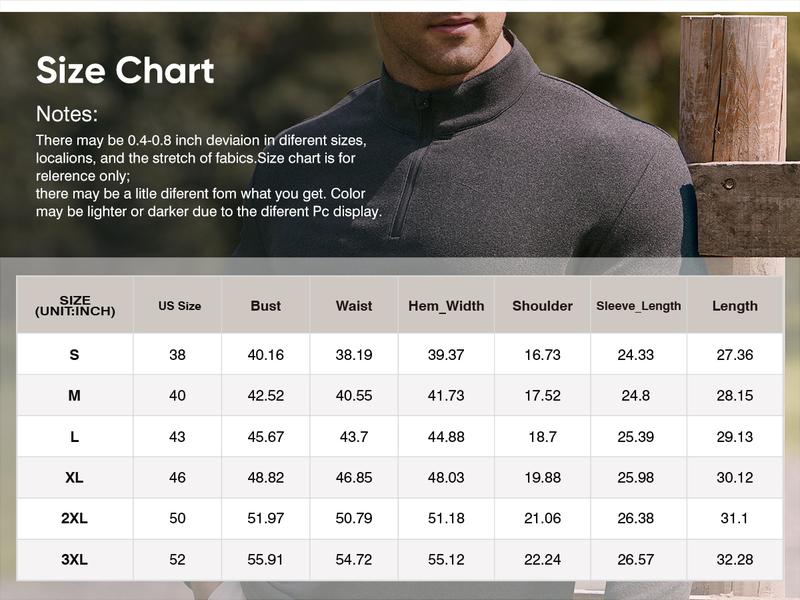Click the US Size column header
Screen dimensions: 800x600
point(177,305)
